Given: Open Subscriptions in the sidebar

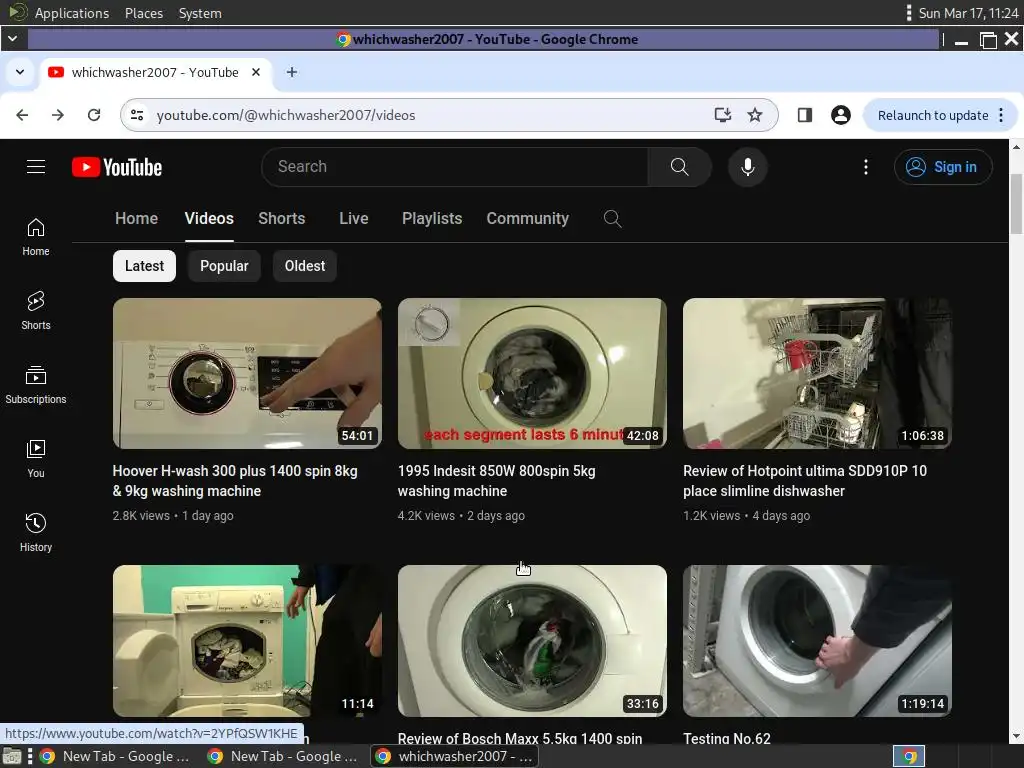Looking at the screenshot, I should (x=36, y=385).
